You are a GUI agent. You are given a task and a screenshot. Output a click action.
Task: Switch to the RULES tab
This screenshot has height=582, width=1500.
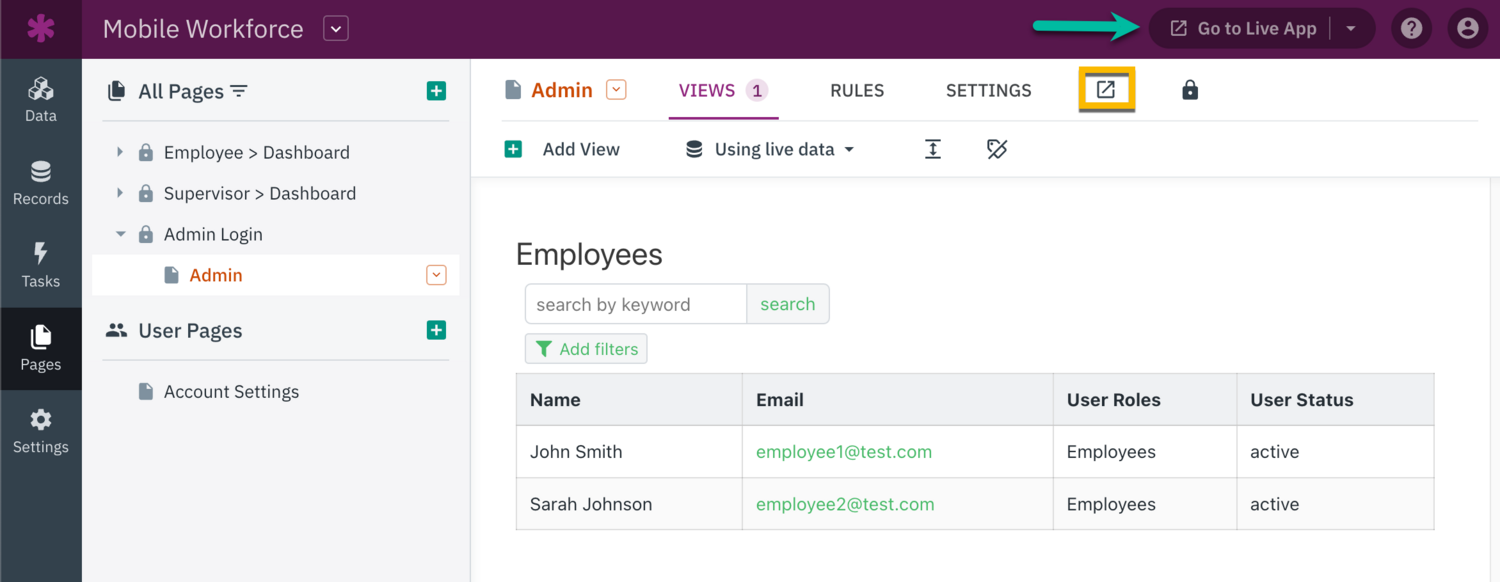coord(856,90)
